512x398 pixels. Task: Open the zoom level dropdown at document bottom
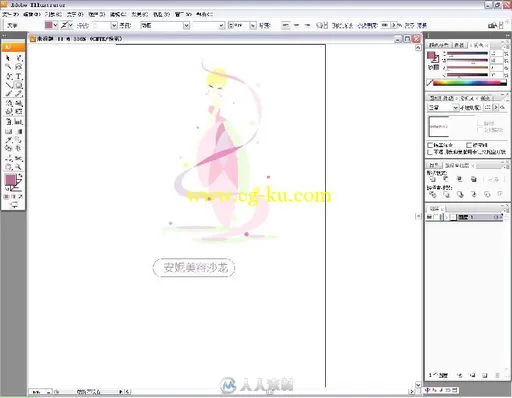[49, 392]
